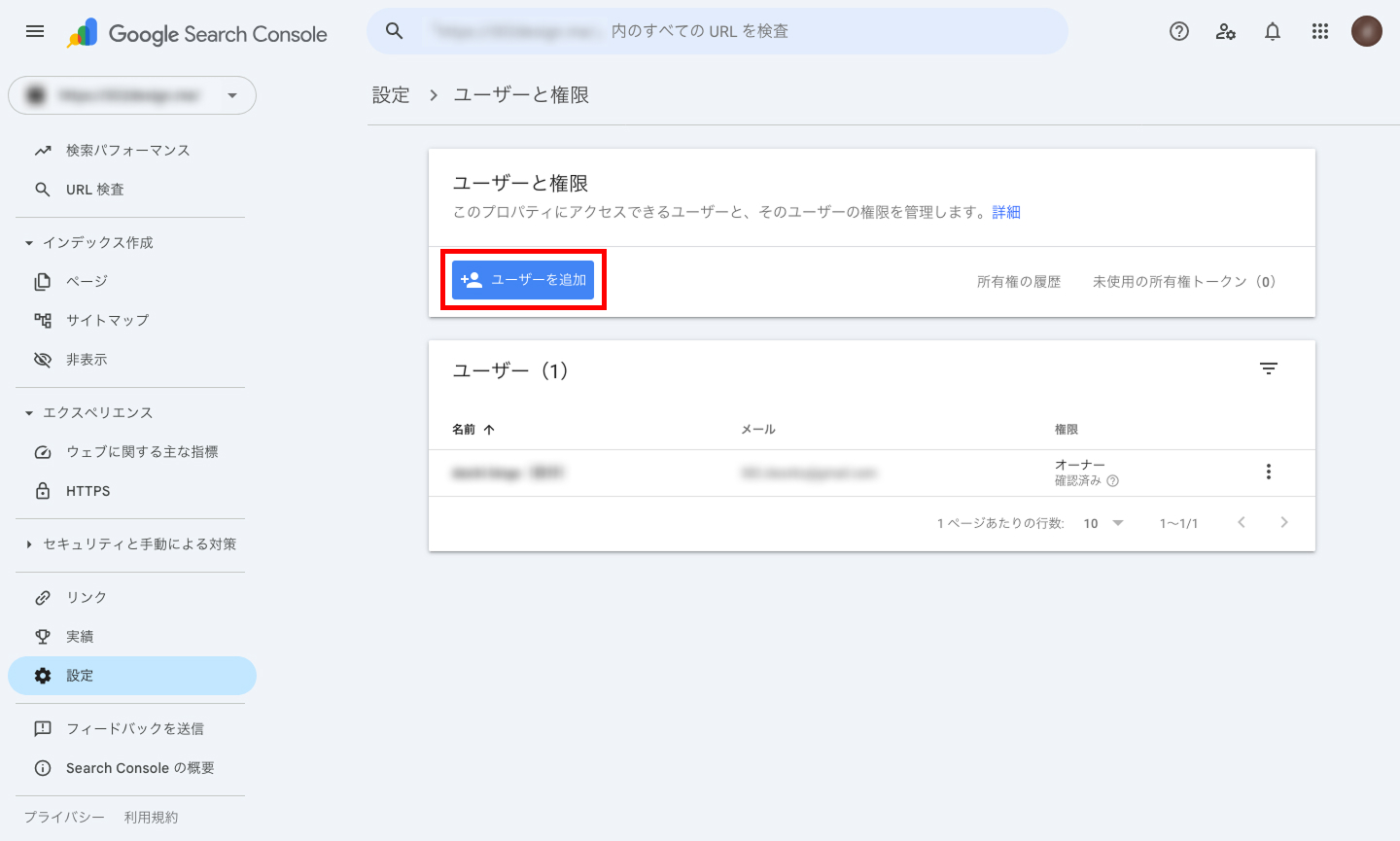Open the notifications bell

1273,31
